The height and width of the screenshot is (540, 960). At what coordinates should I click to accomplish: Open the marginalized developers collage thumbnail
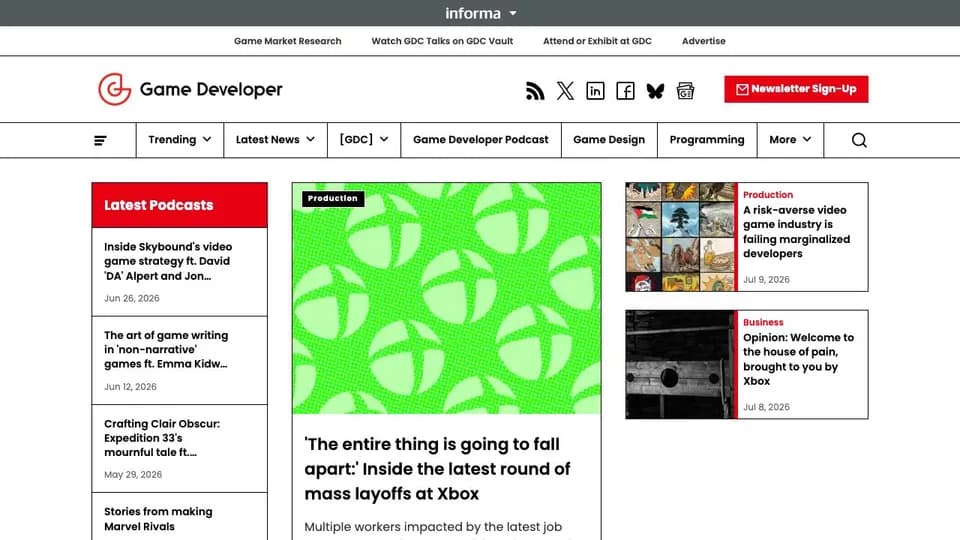click(x=680, y=237)
